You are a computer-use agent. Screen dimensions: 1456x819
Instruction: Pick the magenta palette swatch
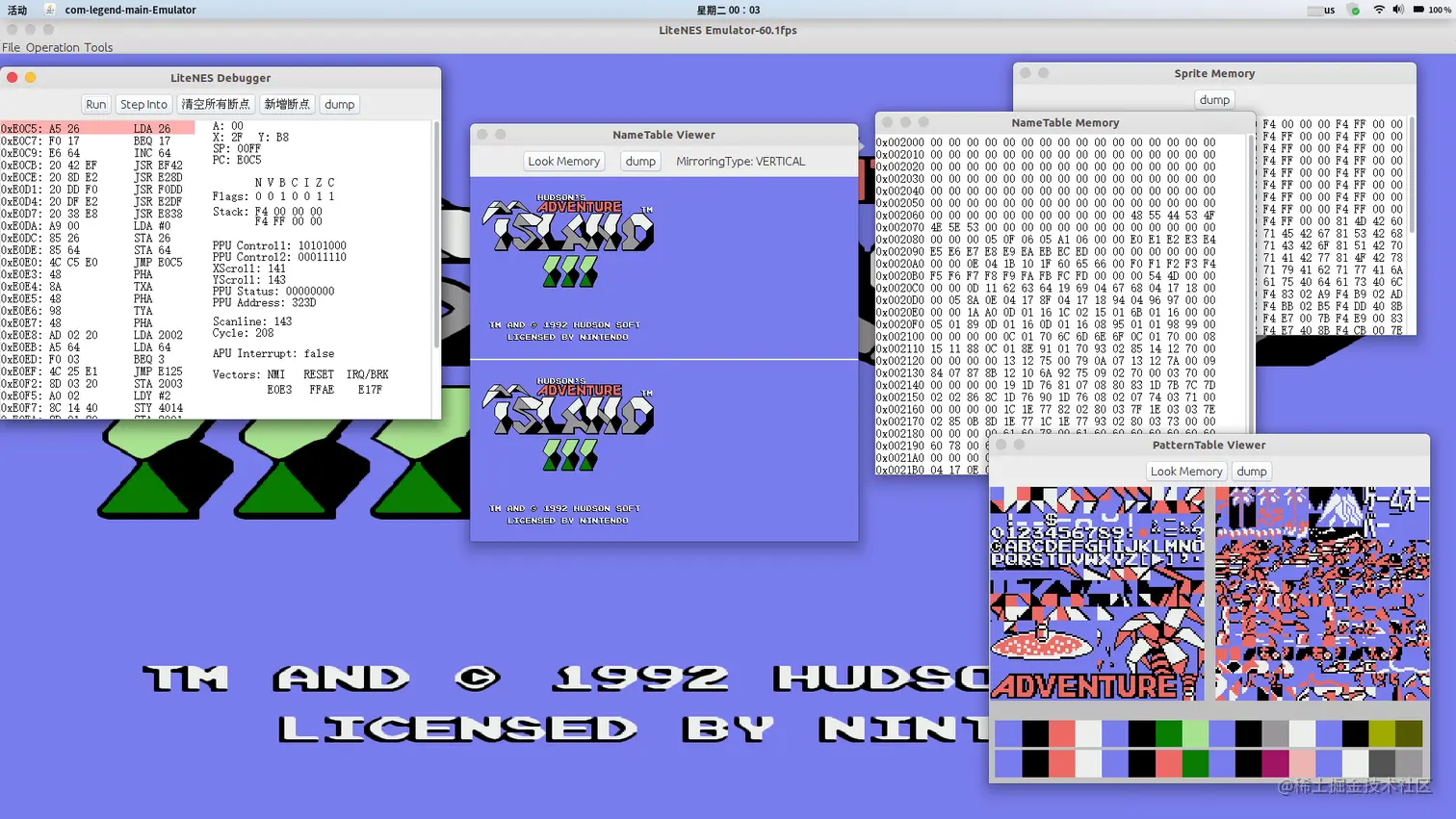1275,763
